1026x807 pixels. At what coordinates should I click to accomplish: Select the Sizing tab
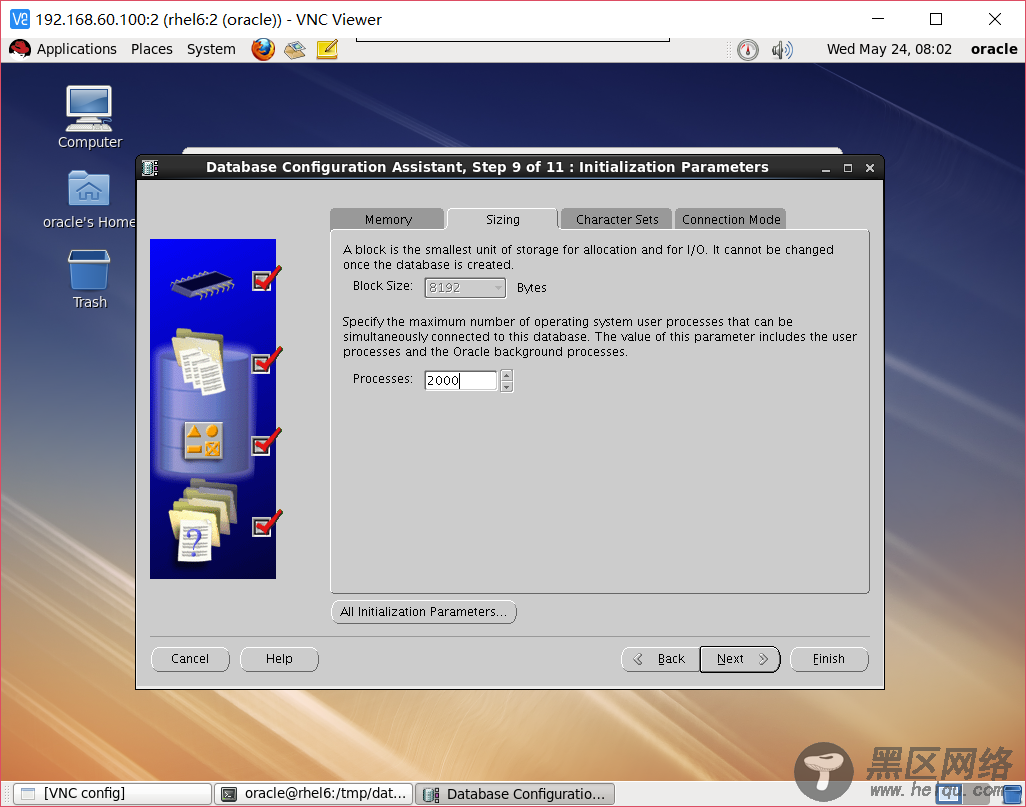point(503,219)
